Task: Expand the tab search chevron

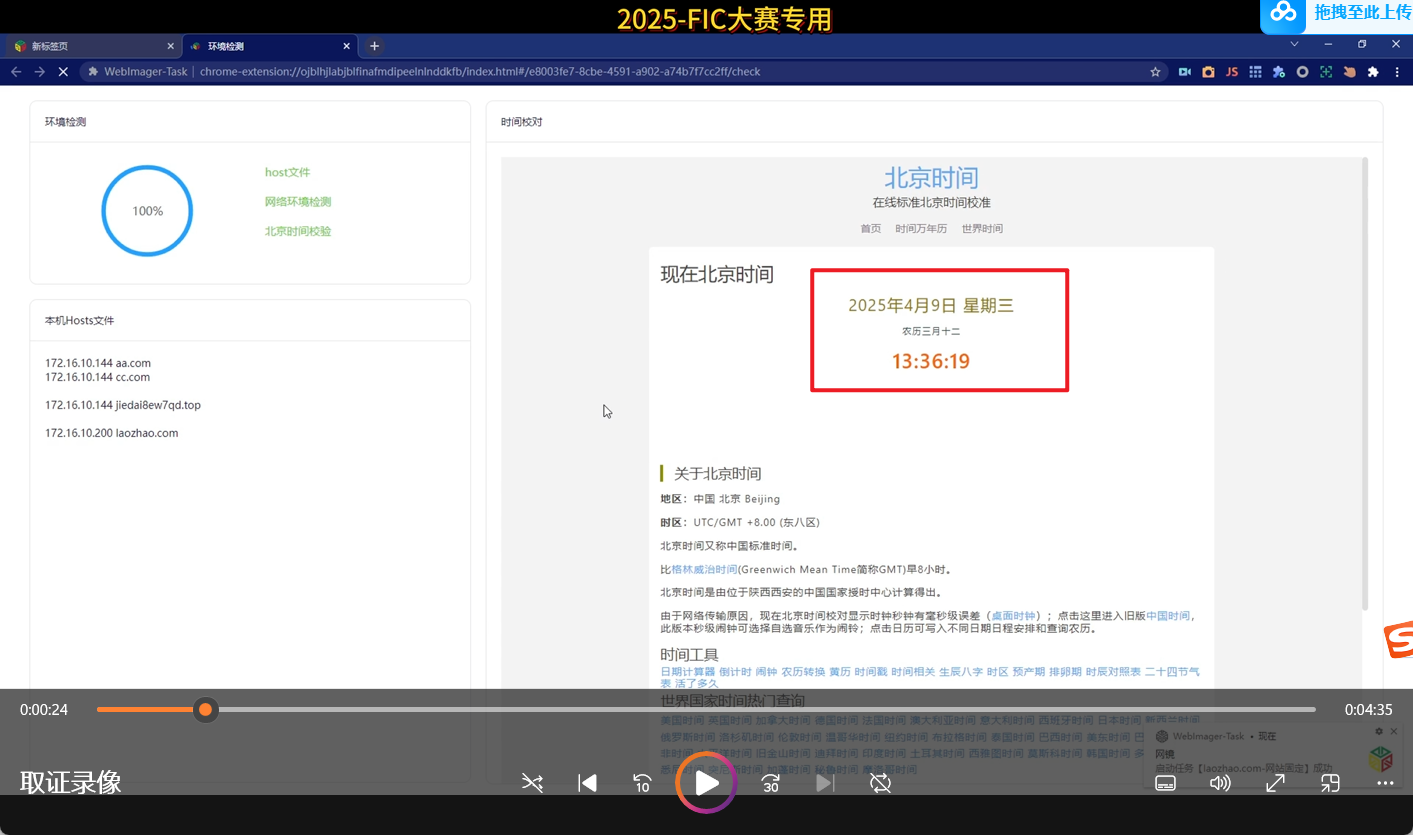Action: click(x=1295, y=45)
